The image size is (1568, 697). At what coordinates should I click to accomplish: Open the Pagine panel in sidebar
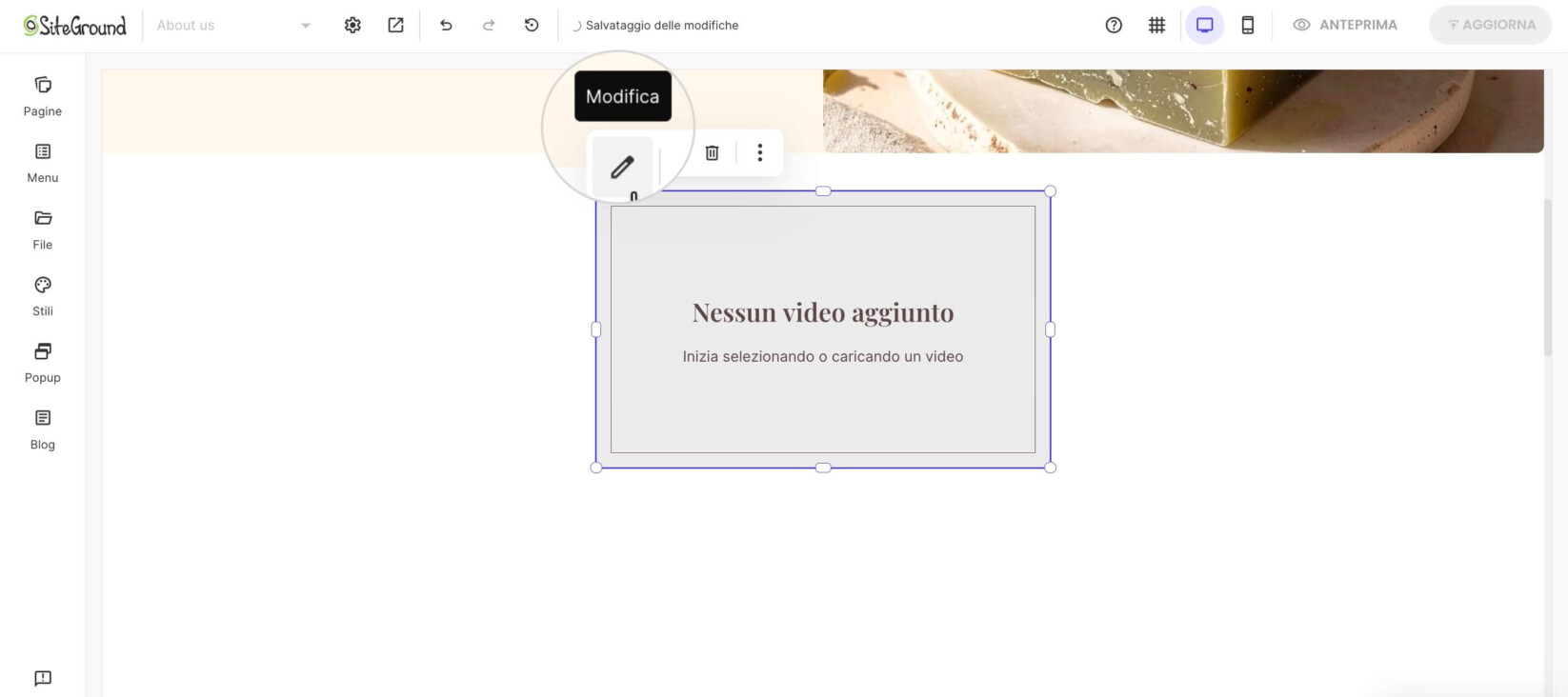pos(42,97)
